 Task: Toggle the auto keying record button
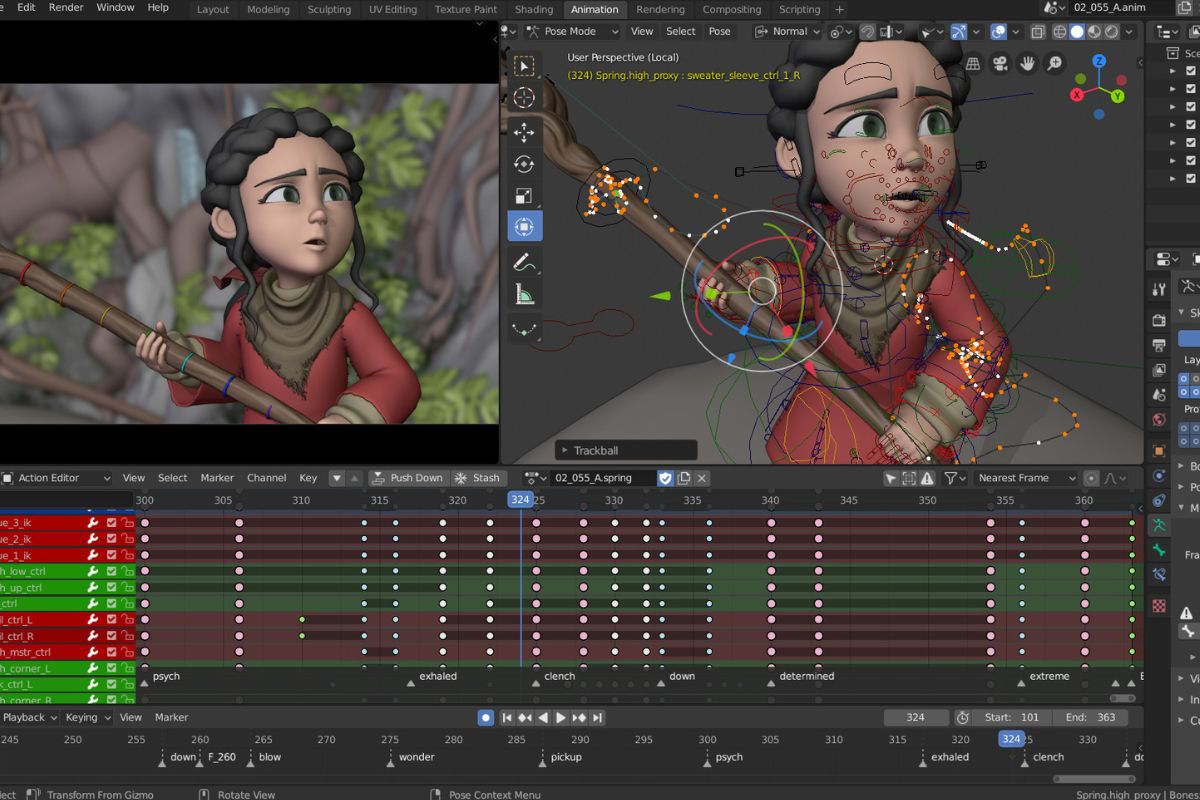tap(485, 717)
